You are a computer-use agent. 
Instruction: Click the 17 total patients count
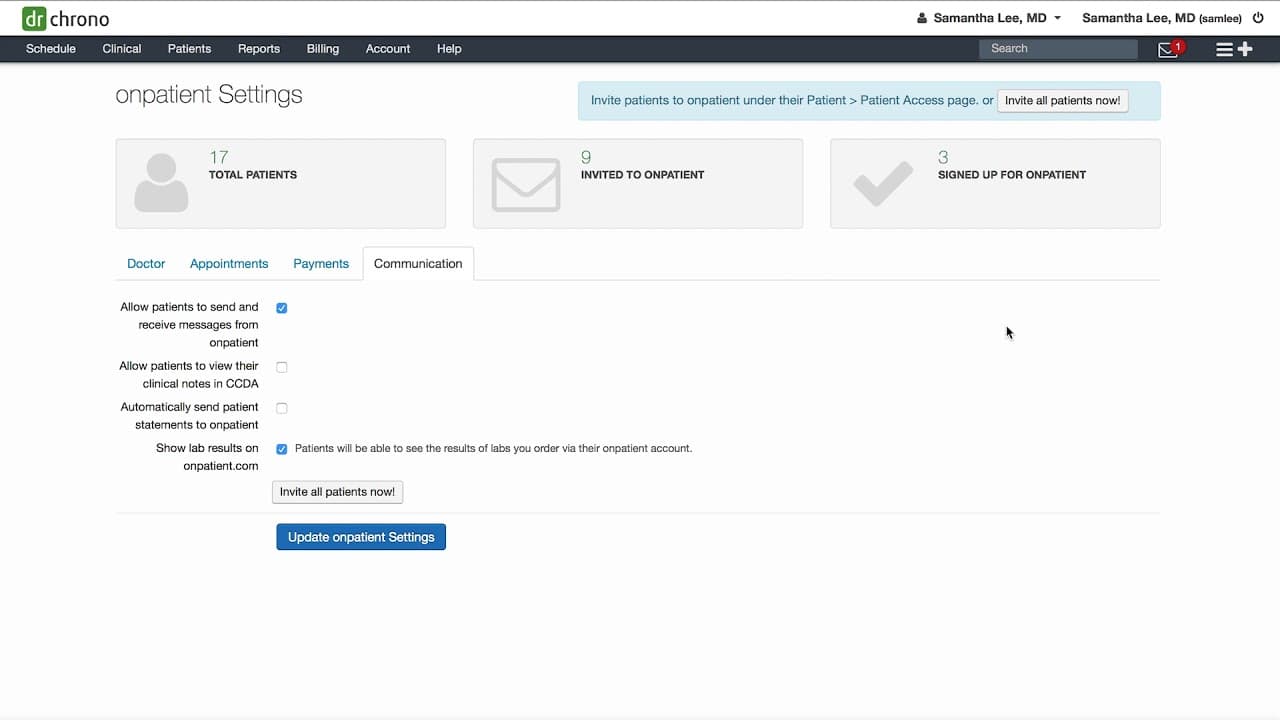pyautogui.click(x=219, y=157)
